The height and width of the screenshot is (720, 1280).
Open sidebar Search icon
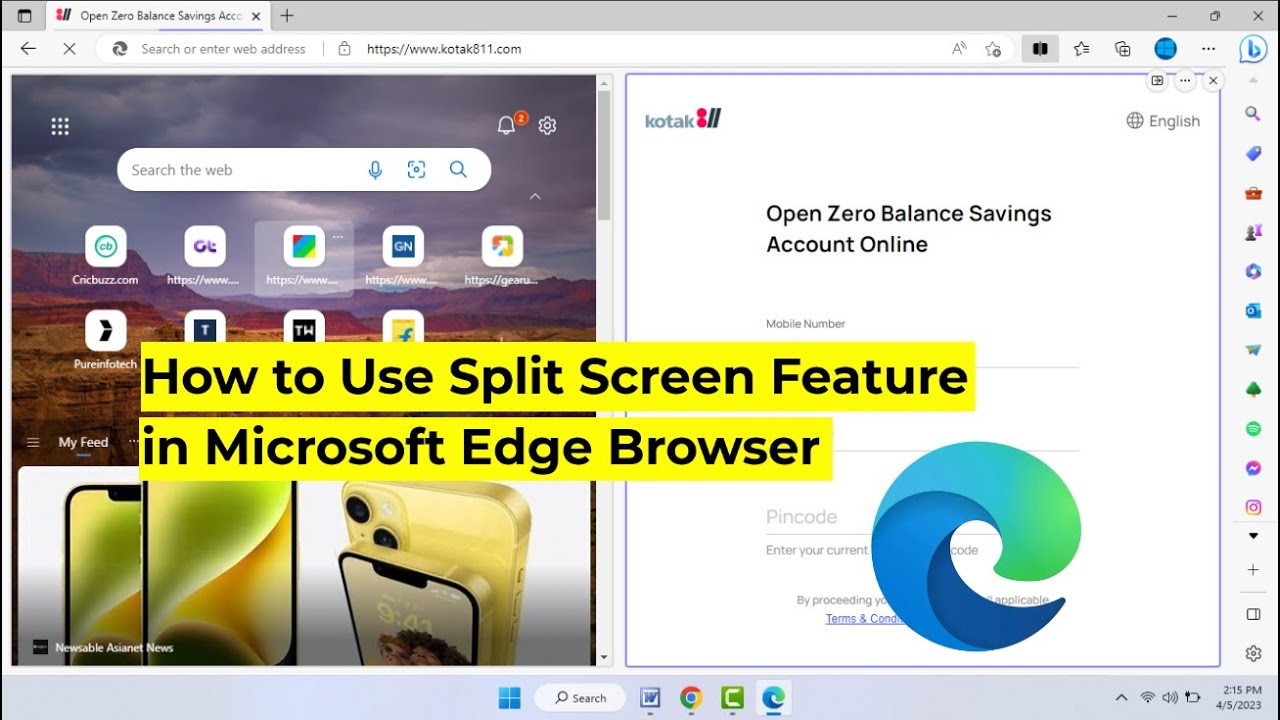click(1253, 114)
